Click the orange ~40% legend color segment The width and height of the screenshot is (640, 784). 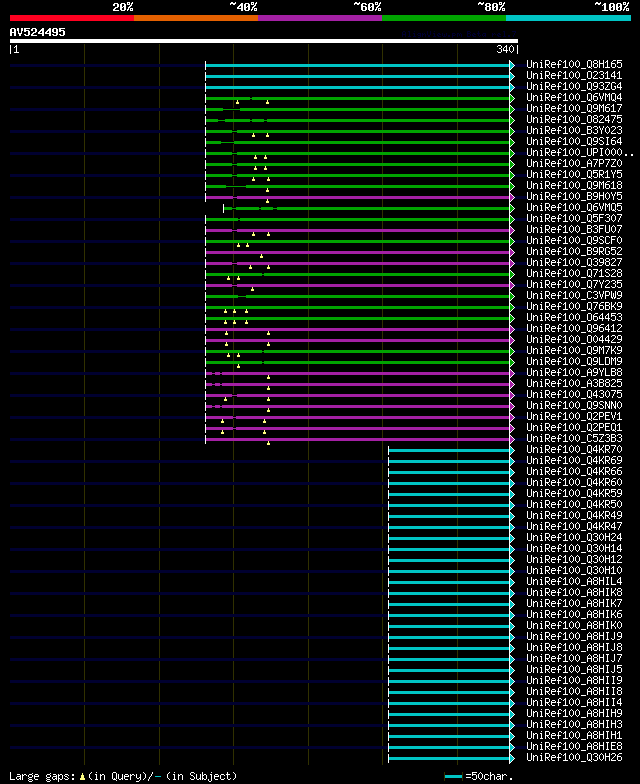[x=196, y=18]
